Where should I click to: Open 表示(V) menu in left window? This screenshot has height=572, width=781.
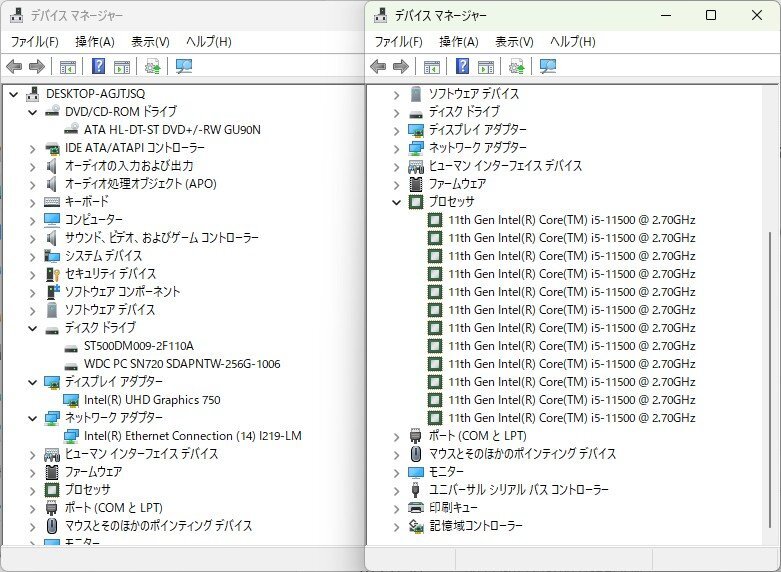coord(150,41)
